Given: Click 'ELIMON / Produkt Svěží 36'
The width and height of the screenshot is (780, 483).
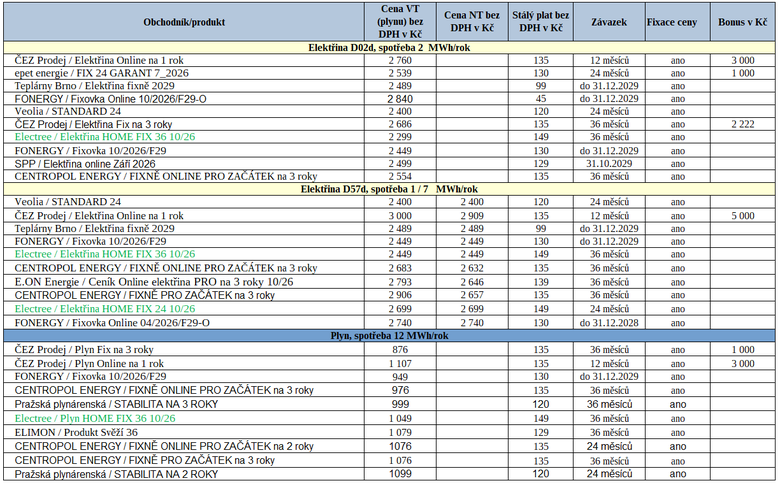Looking at the screenshot, I should coord(76,432).
